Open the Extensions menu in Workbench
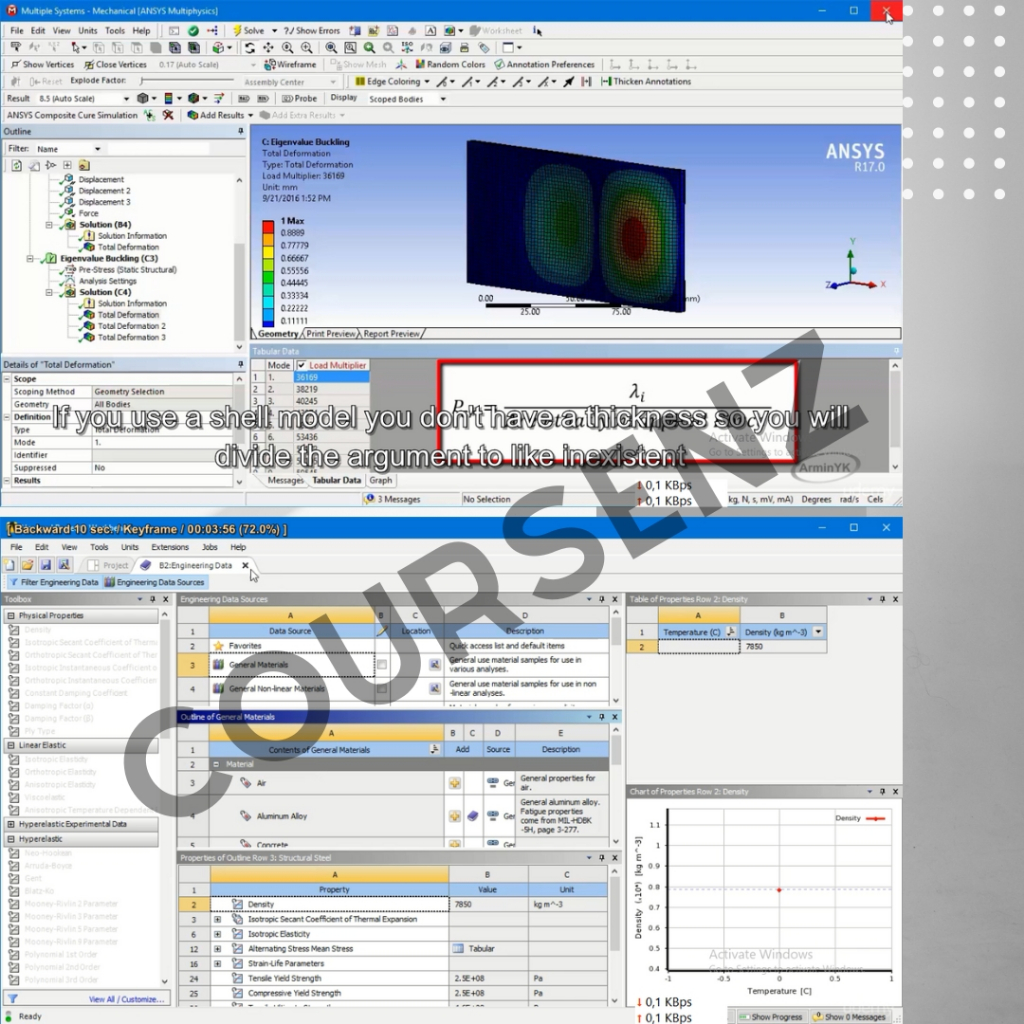This screenshot has height=1024, width=1024. tap(170, 547)
